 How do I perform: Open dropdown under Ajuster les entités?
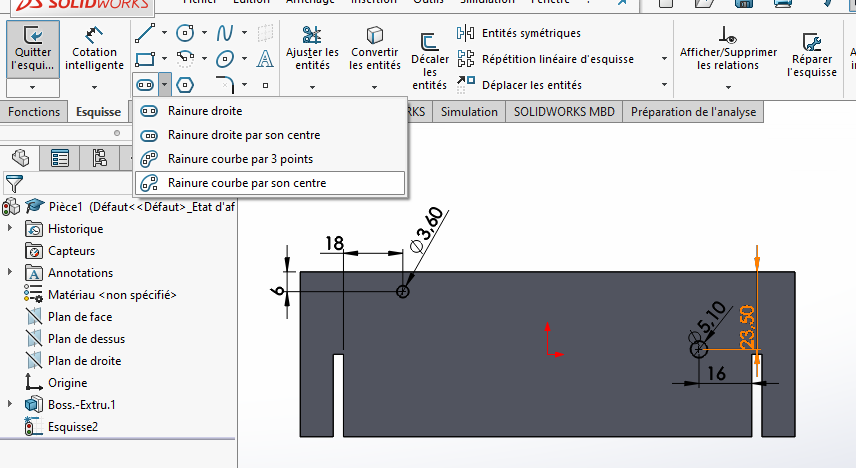click(x=312, y=87)
